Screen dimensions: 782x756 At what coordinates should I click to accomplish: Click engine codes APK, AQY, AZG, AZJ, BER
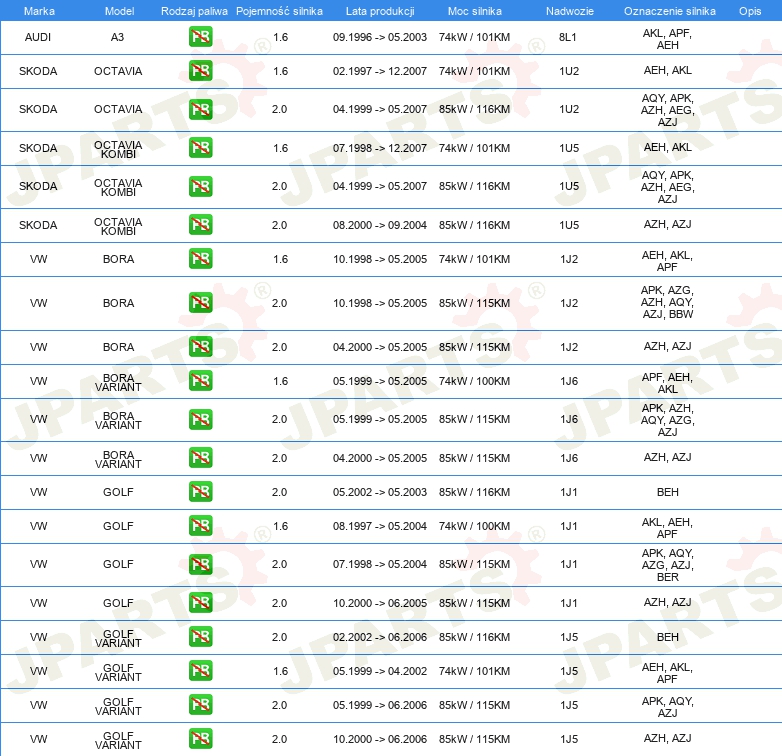point(667,565)
